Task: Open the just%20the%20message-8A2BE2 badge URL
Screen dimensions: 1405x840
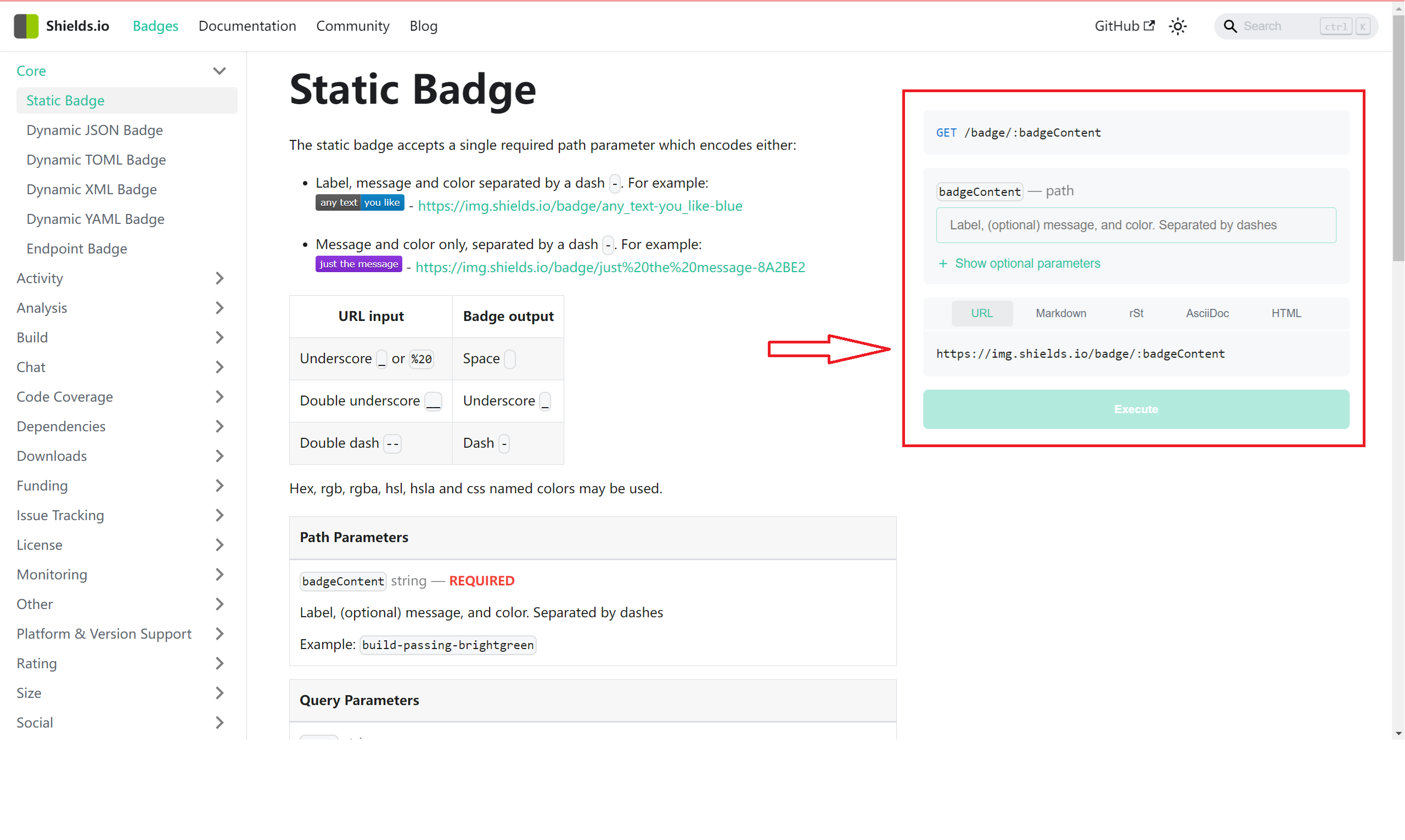Action: click(610, 267)
